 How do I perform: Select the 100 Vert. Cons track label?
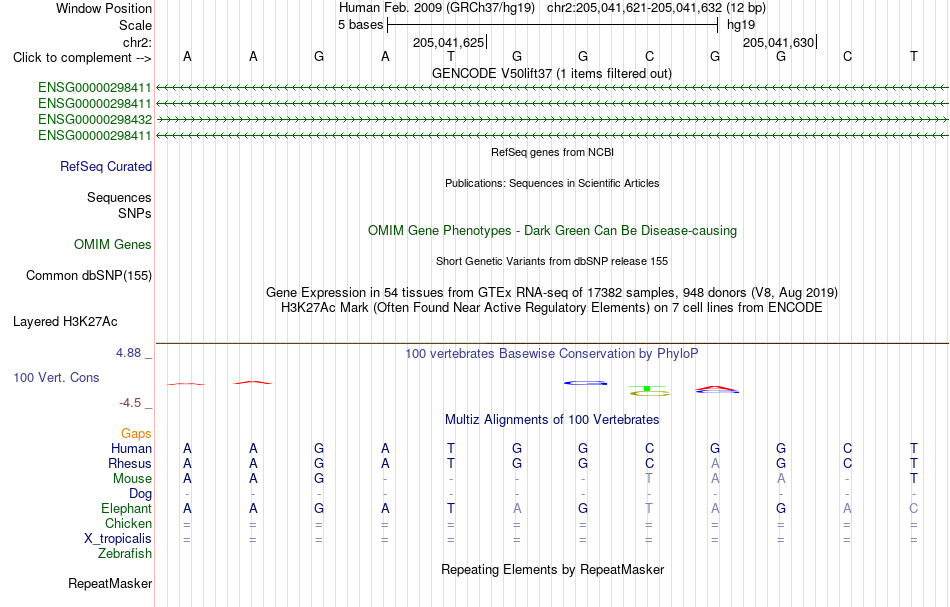click(x=56, y=377)
